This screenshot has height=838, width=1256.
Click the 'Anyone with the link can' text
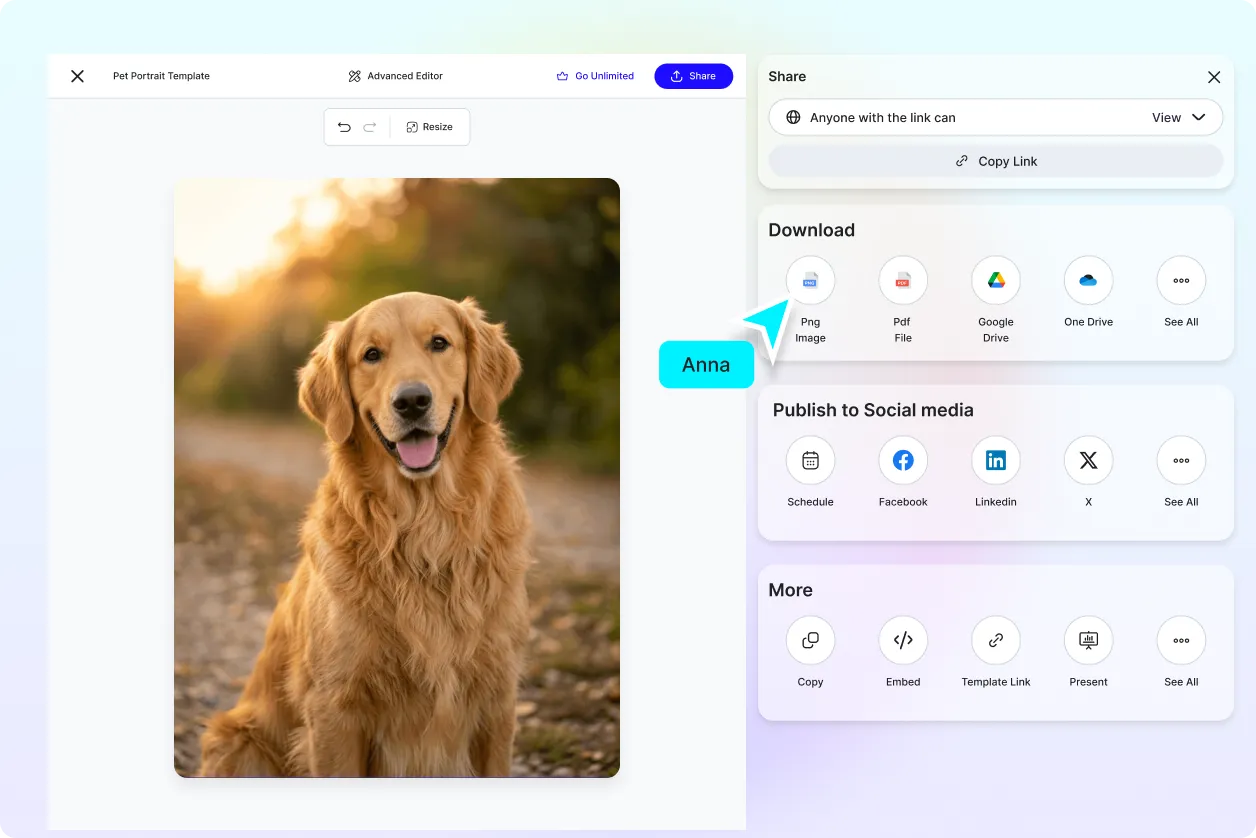pos(883,117)
